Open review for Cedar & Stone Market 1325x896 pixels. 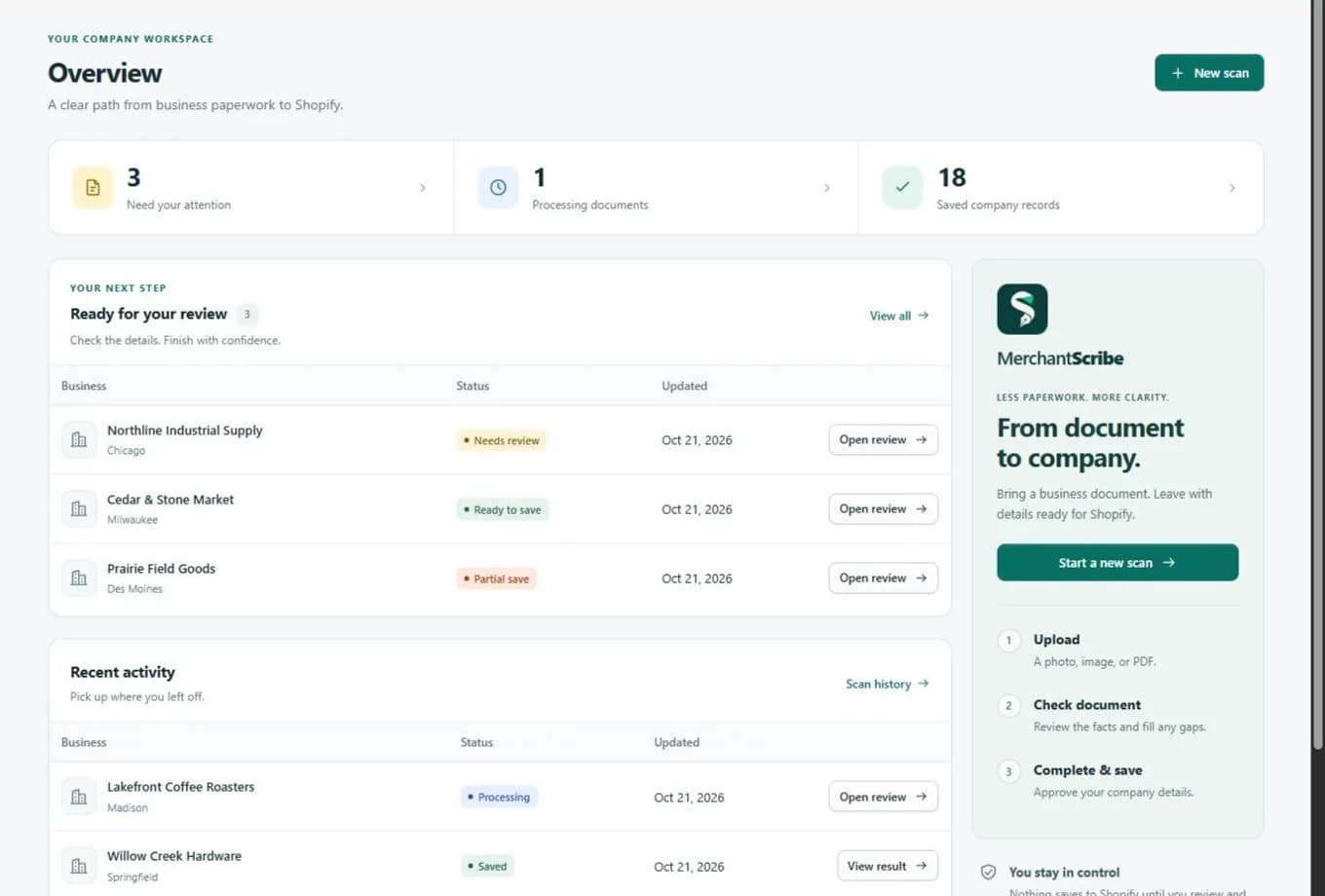pyautogui.click(x=883, y=509)
